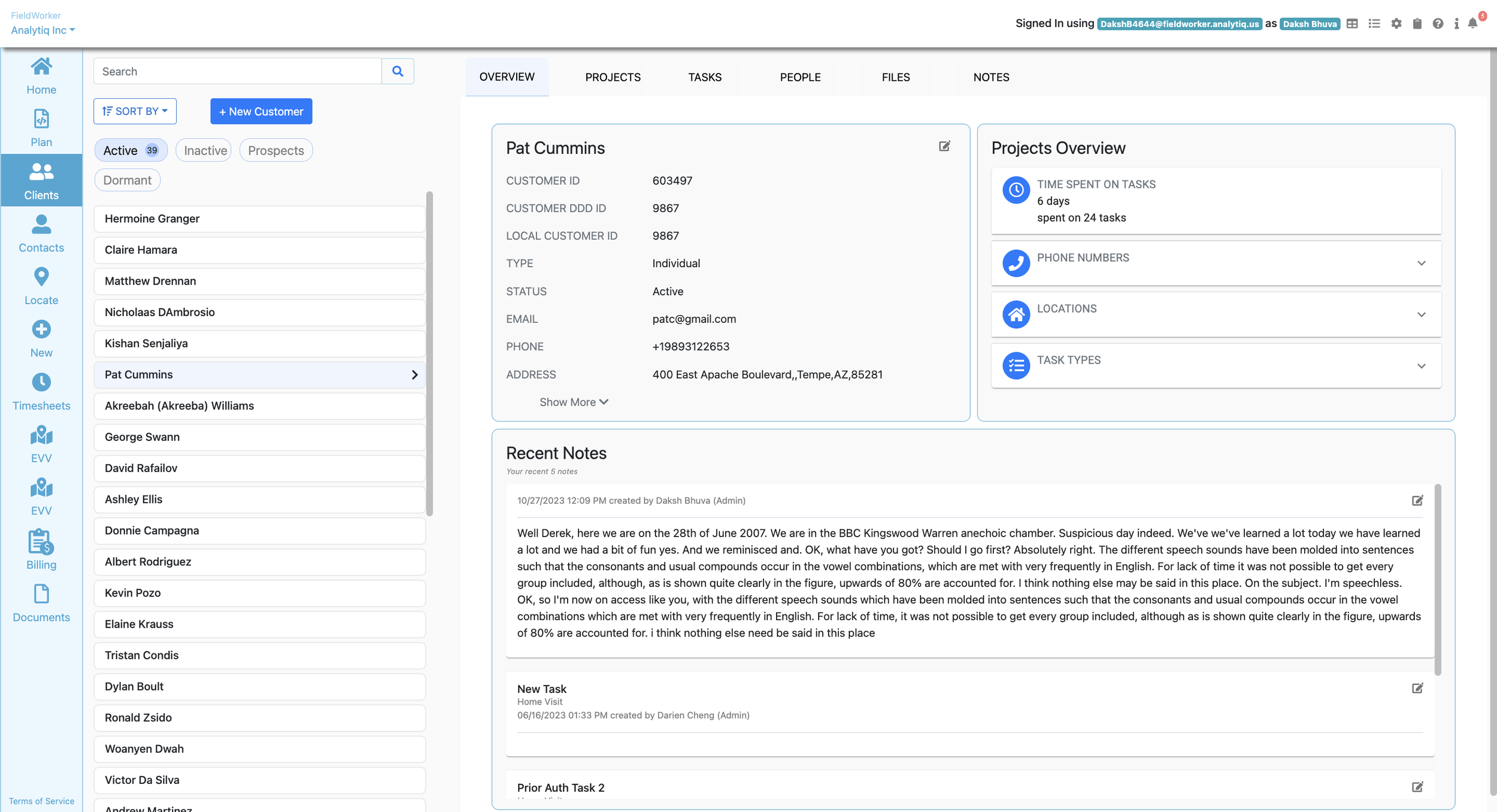Click the notifications bell icon
The image size is (1497, 812).
1472,24
